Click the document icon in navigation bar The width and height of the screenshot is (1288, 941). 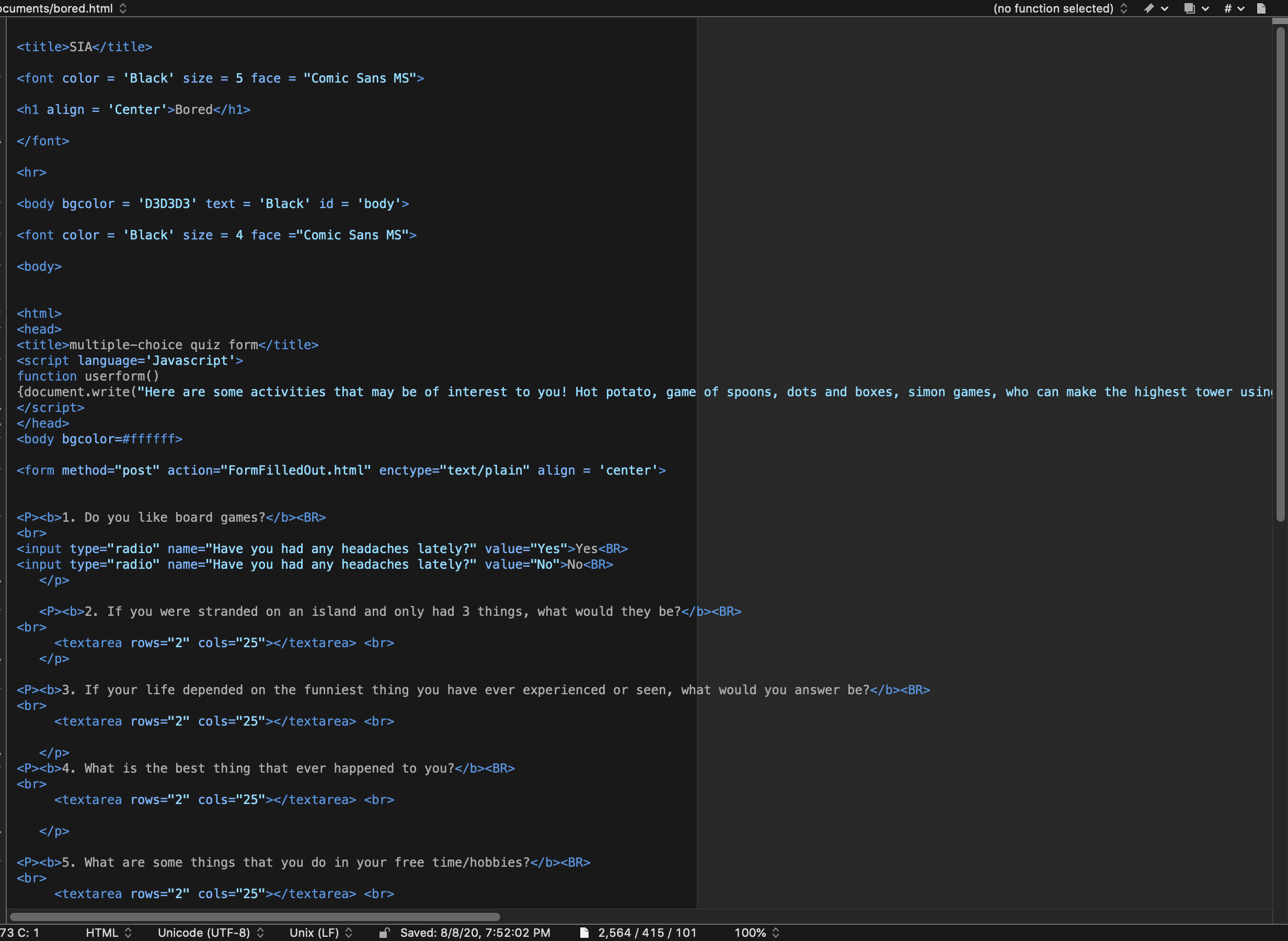[1261, 8]
